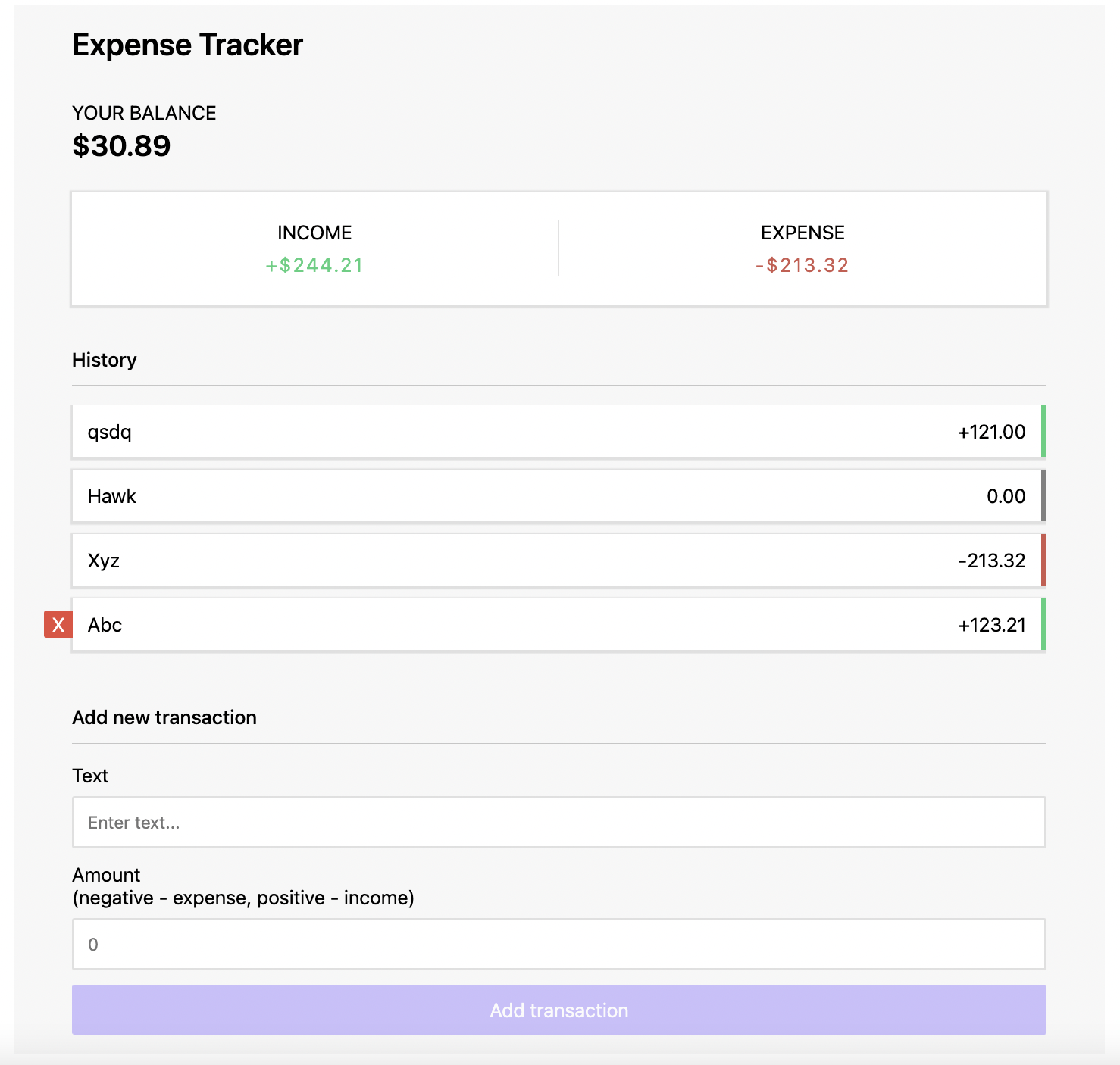The height and width of the screenshot is (1065, 1120).
Task: Click the gray bar on Hawk row
Action: coord(1043,496)
